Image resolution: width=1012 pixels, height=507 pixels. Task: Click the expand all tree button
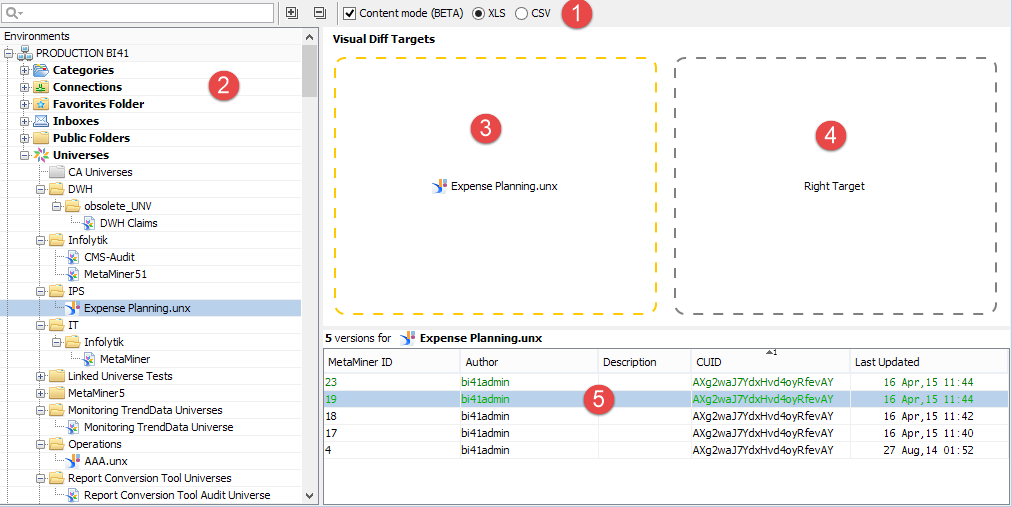[x=292, y=12]
